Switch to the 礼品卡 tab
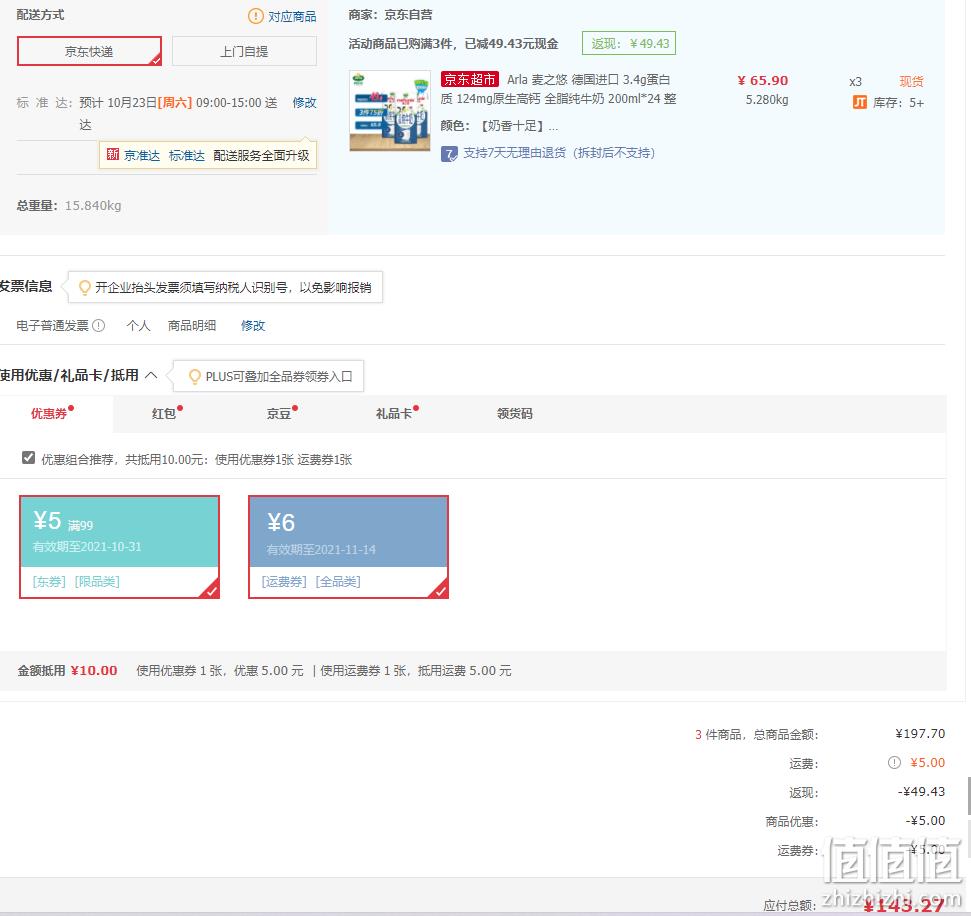Screen dimensions: 971x916 (394, 414)
